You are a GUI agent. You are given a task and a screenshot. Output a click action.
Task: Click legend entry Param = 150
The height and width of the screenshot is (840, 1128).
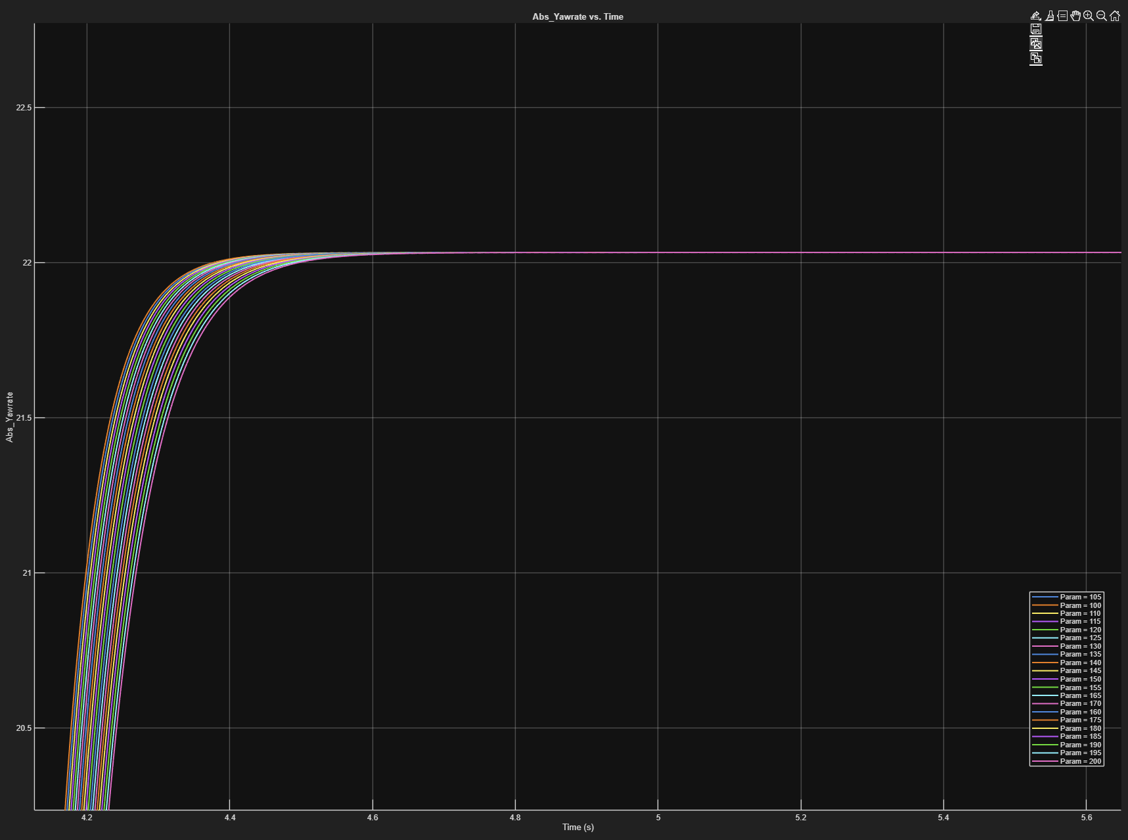pos(1066,679)
